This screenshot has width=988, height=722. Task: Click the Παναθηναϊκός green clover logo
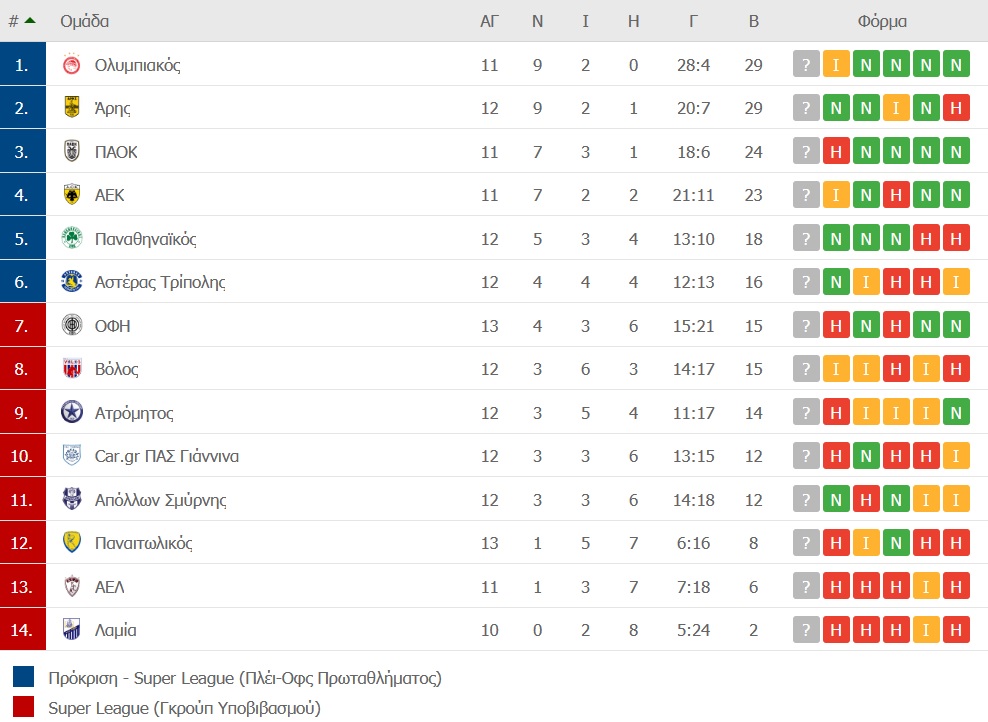[72, 238]
